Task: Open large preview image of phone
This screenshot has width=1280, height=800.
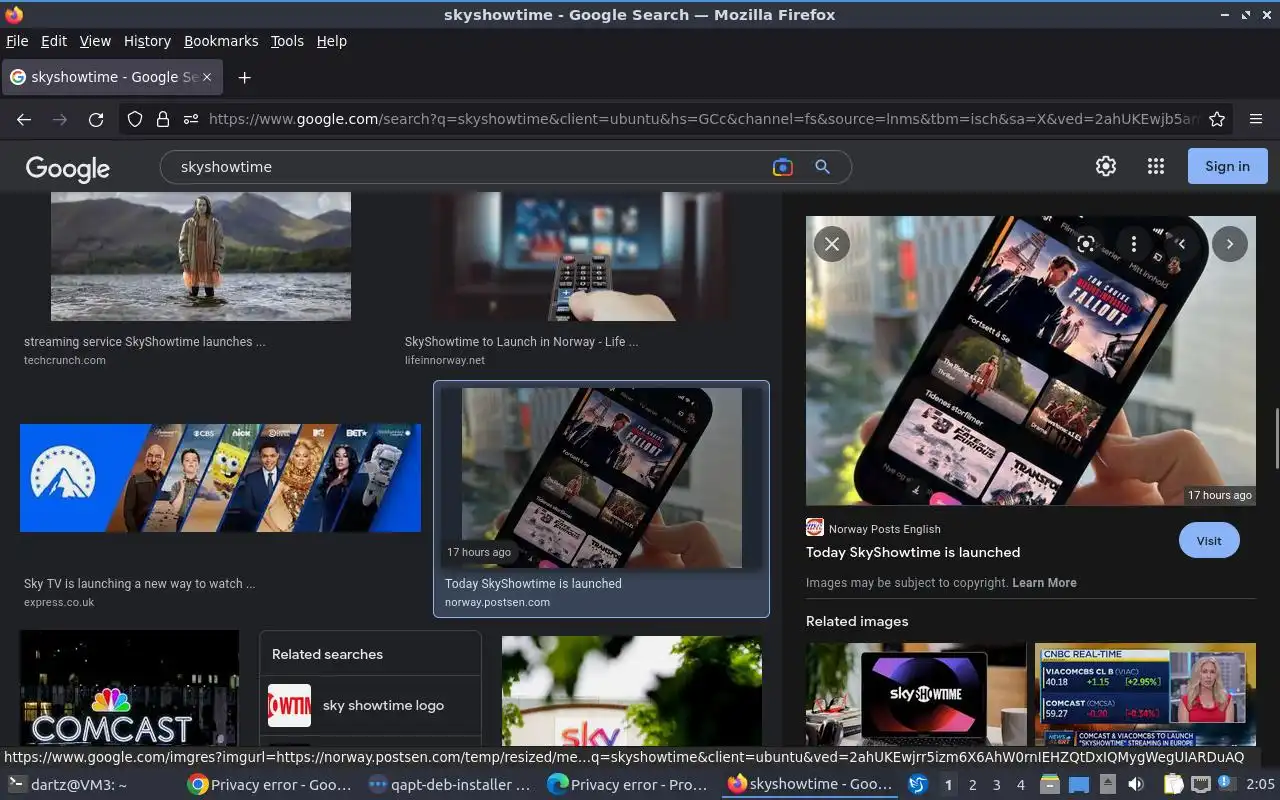Action: pos(1031,360)
